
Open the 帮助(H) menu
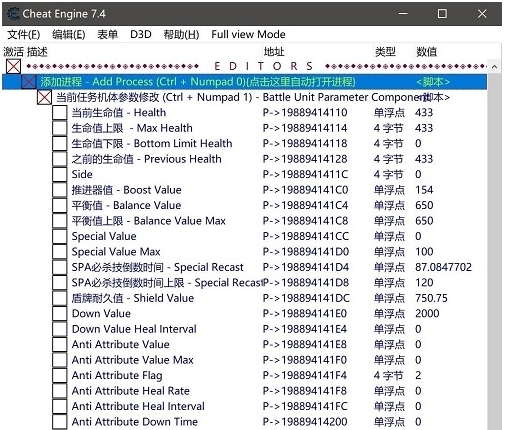click(181, 34)
